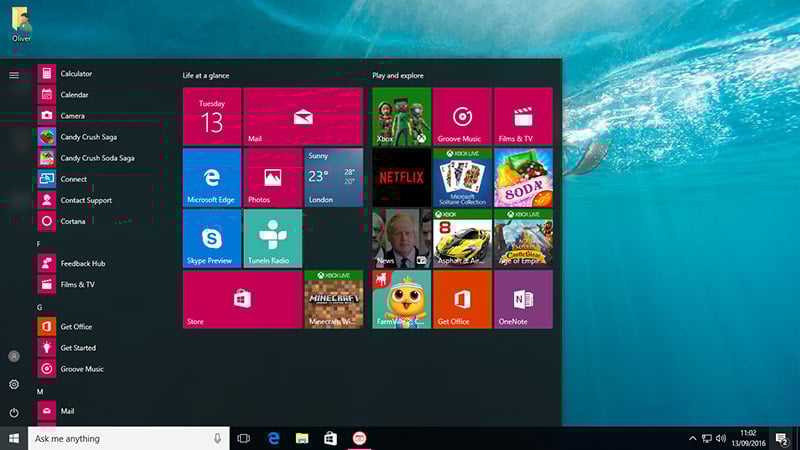Open the News tile

(402, 238)
